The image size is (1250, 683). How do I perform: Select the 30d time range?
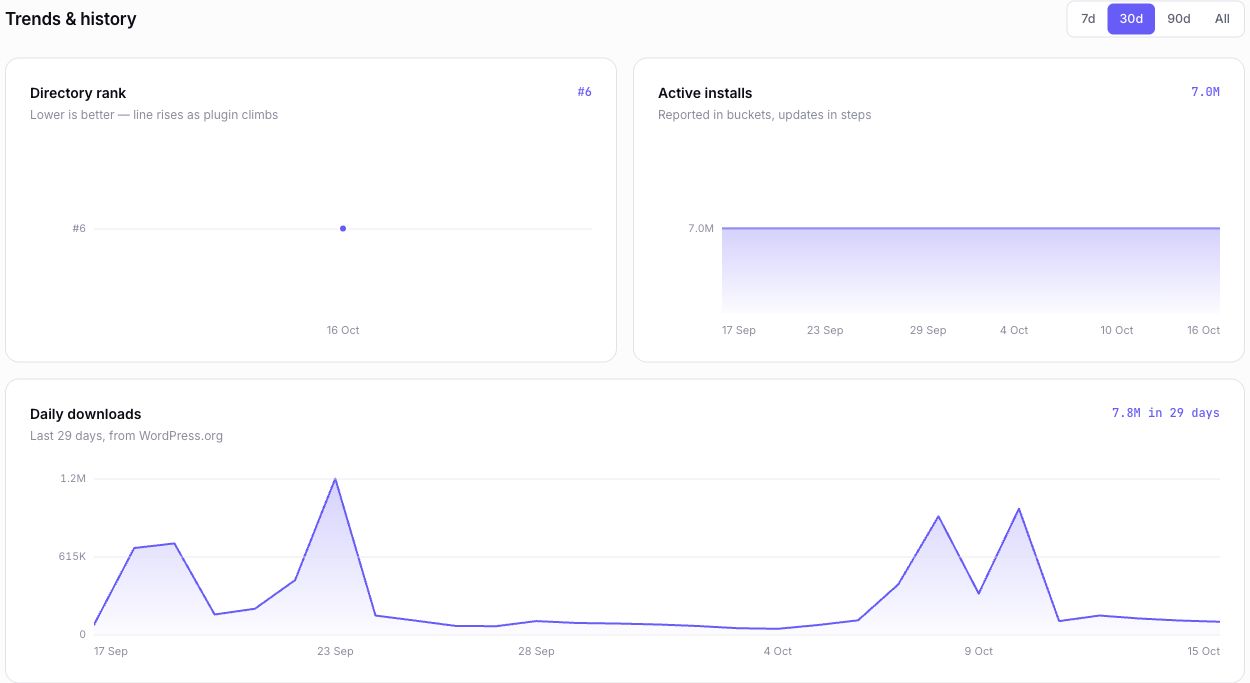[x=1131, y=19]
